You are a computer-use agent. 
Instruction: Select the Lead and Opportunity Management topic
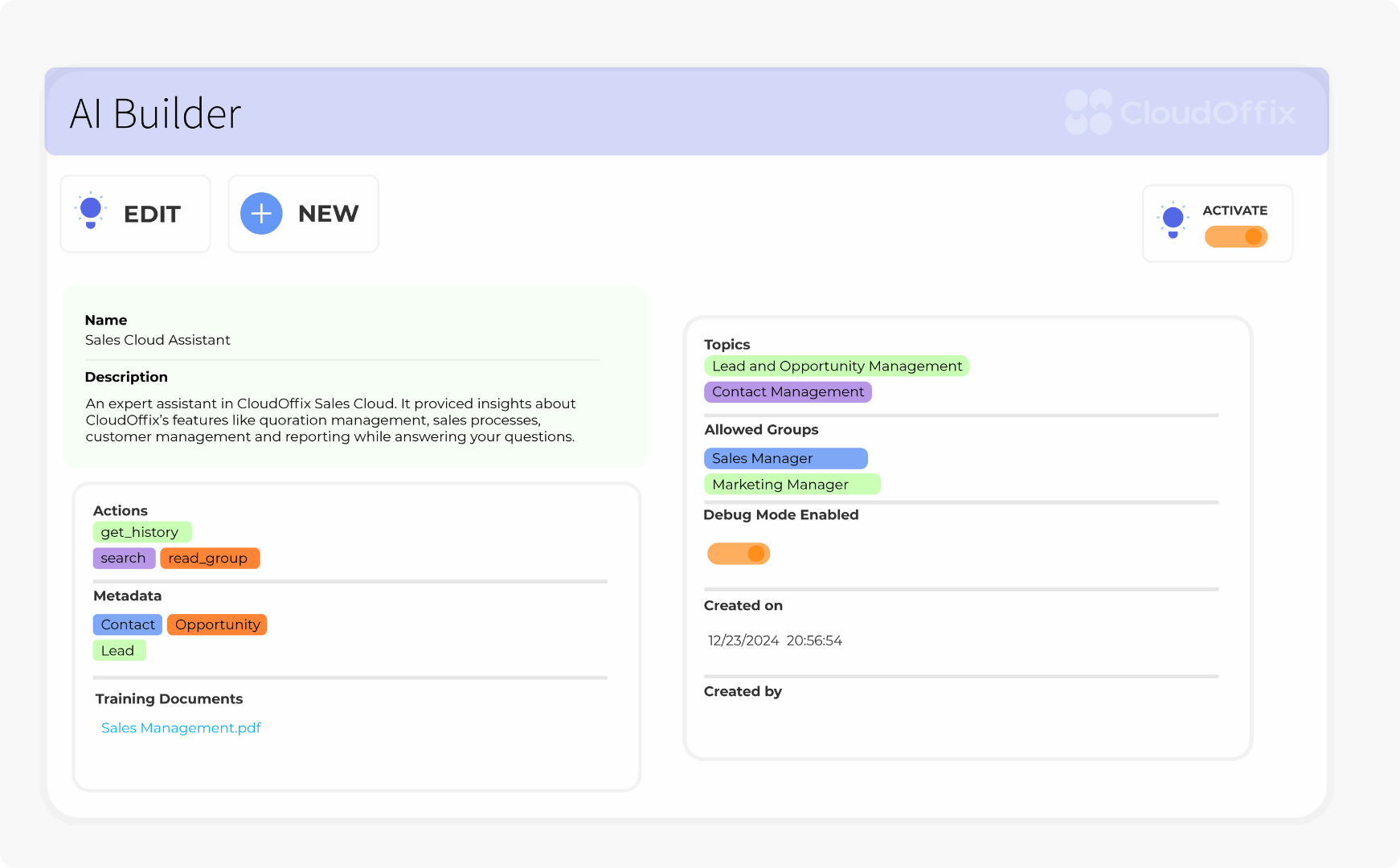click(837, 366)
